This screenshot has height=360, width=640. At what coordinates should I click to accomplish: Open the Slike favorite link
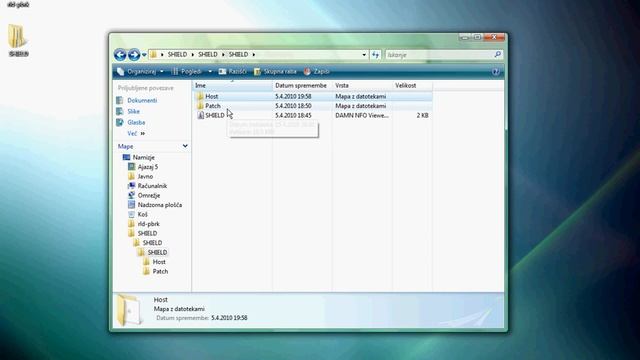pos(133,111)
